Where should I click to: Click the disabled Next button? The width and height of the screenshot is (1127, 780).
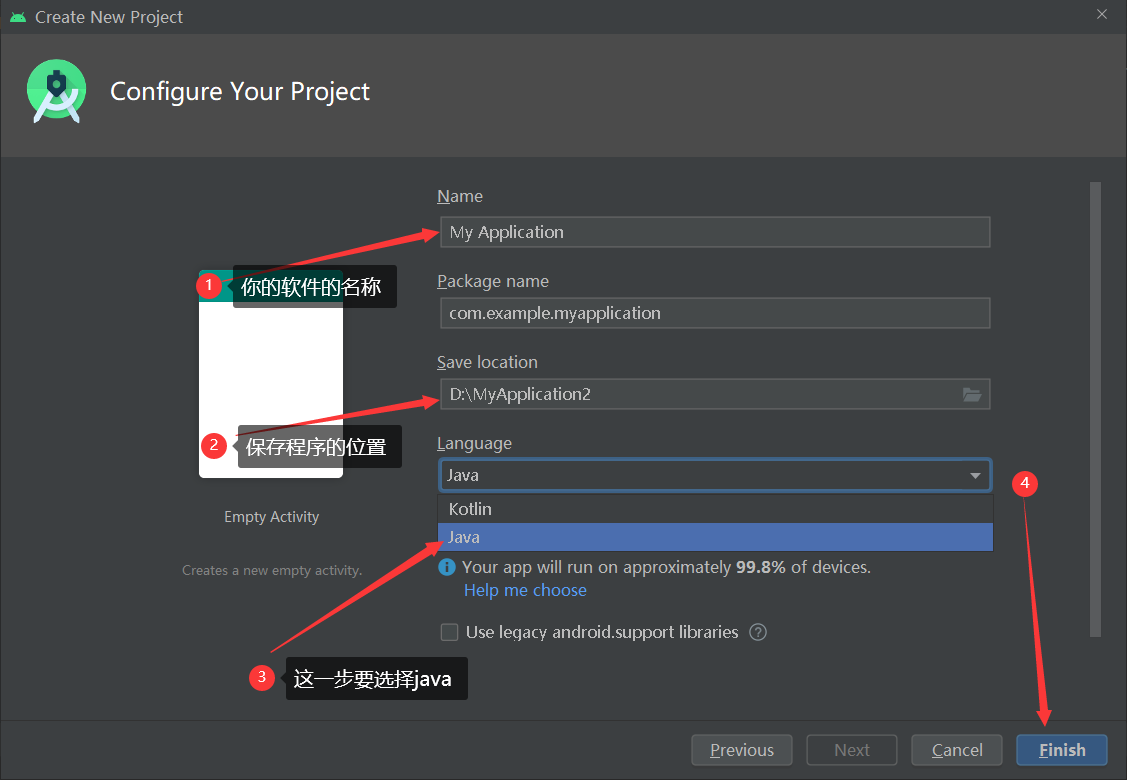(x=852, y=750)
